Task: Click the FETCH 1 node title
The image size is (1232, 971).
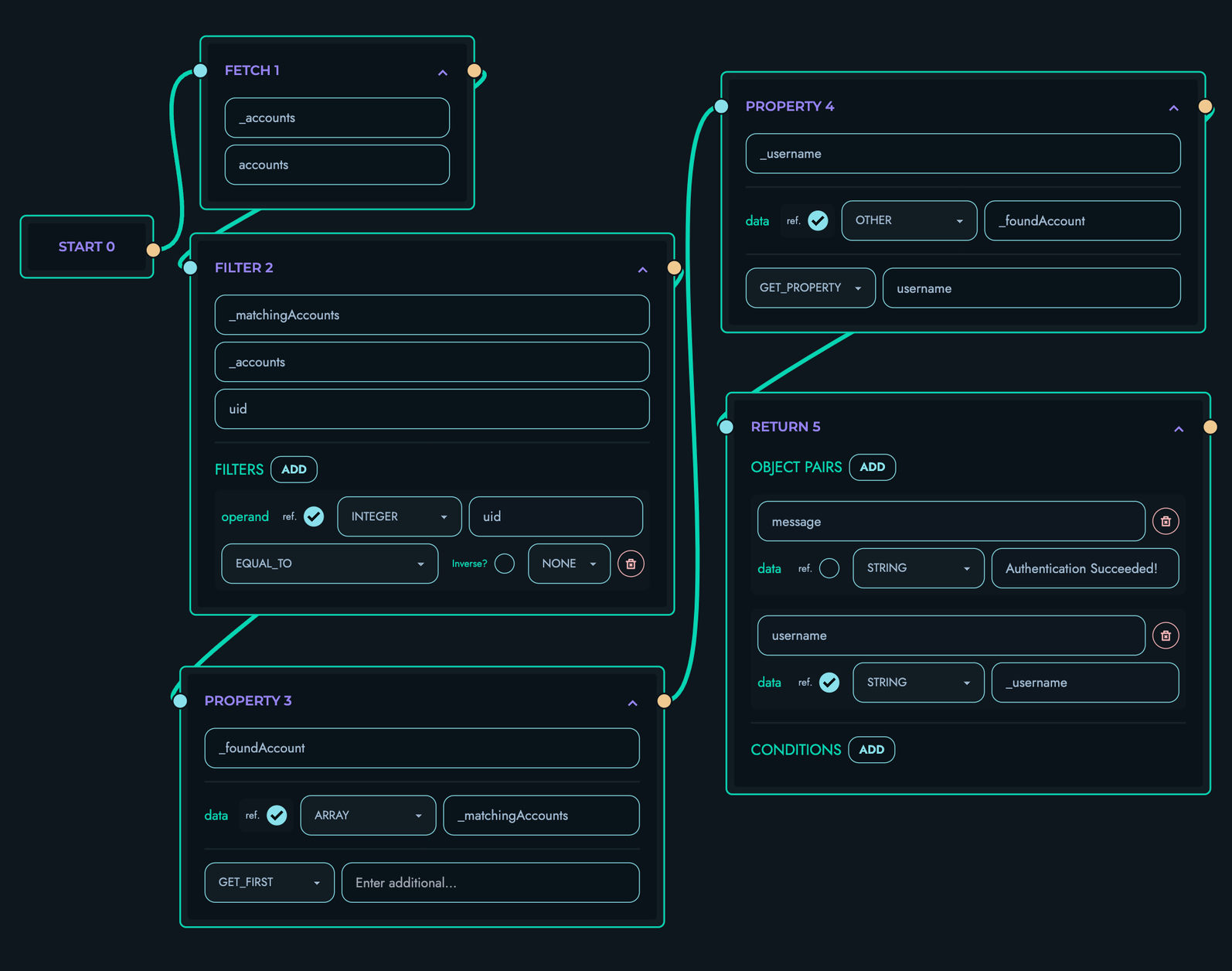Action: (x=252, y=70)
